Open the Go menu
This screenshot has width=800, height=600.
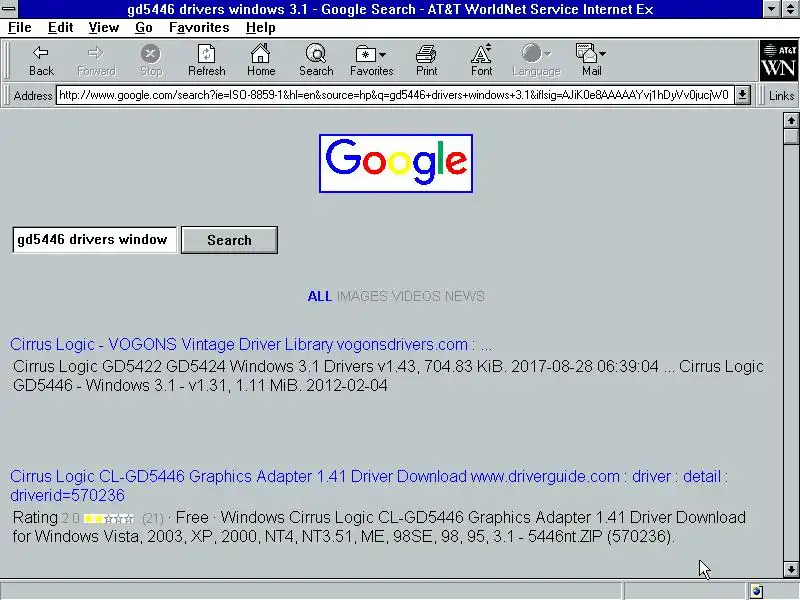(144, 28)
